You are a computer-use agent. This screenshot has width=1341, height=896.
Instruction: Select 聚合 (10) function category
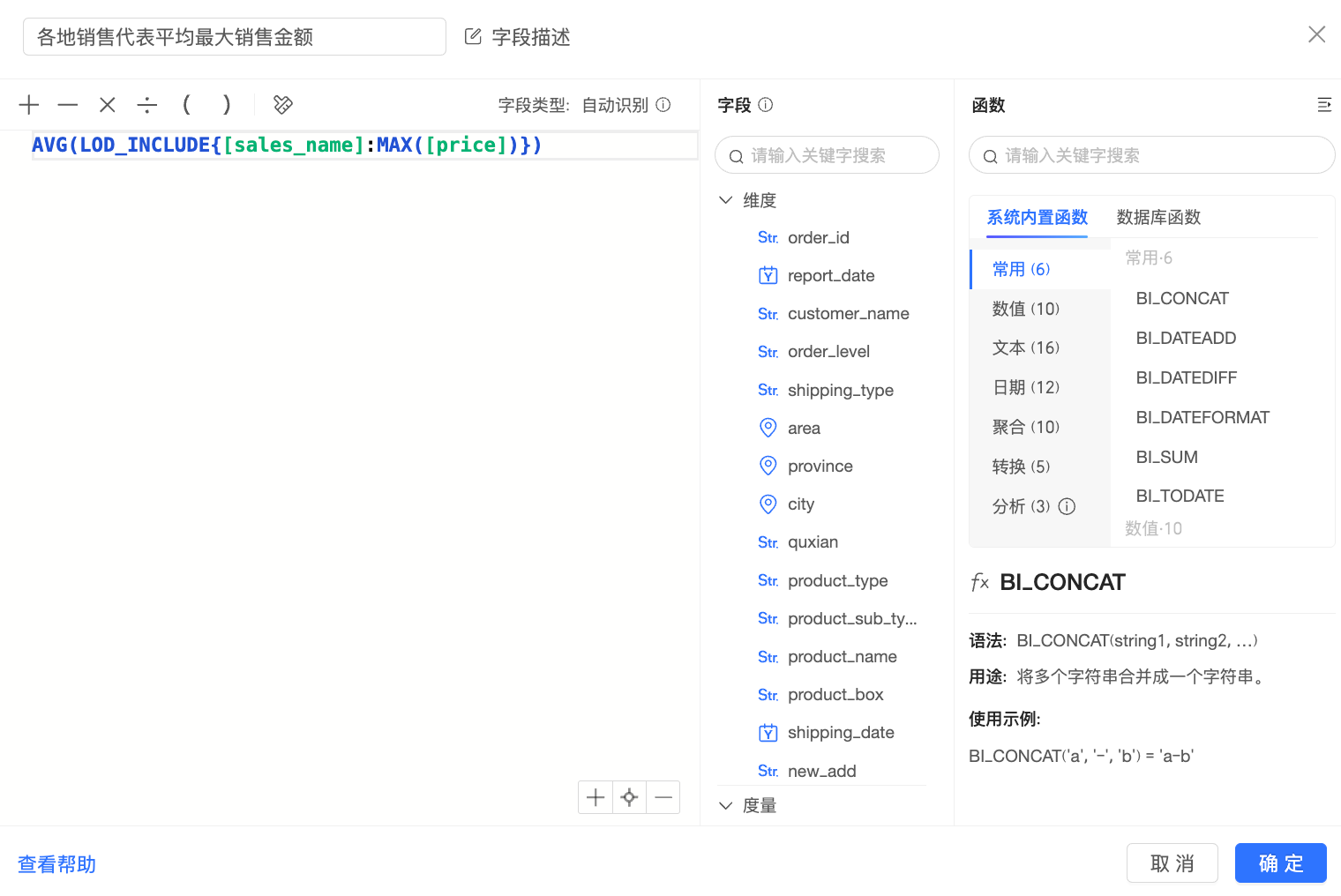pyautogui.click(x=1040, y=427)
